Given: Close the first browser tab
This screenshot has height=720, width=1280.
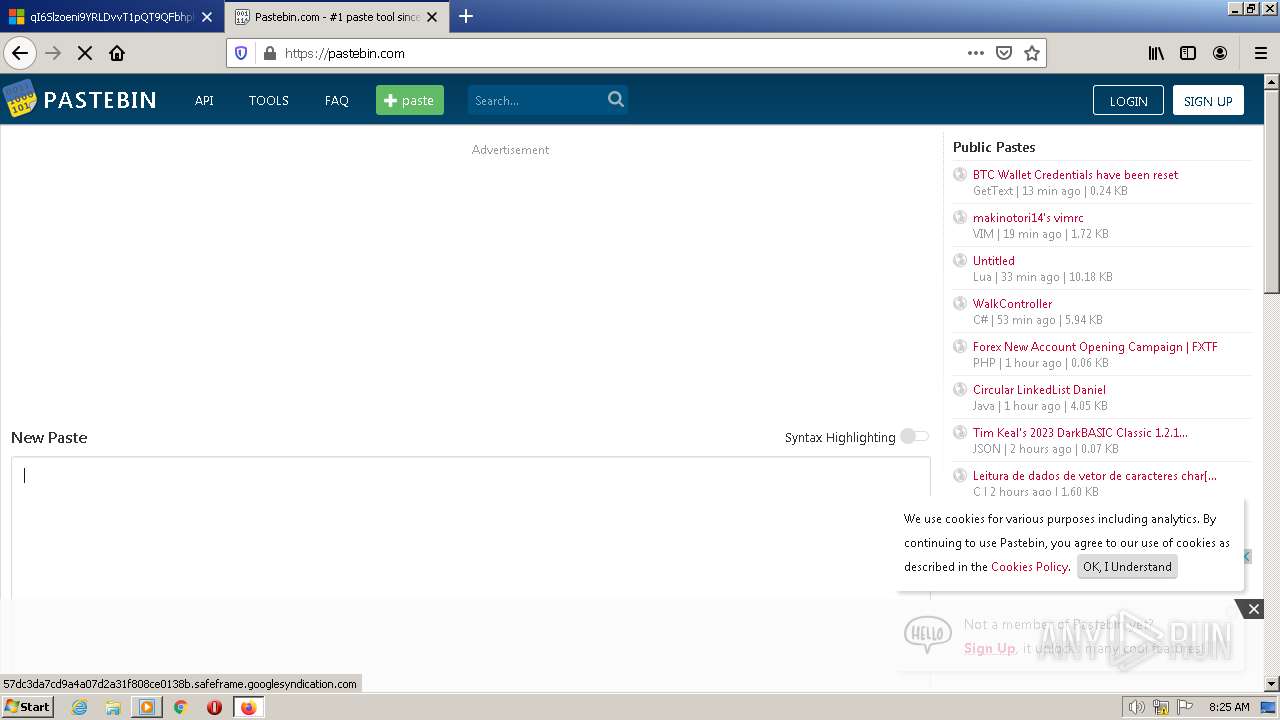Looking at the screenshot, I should [x=207, y=17].
